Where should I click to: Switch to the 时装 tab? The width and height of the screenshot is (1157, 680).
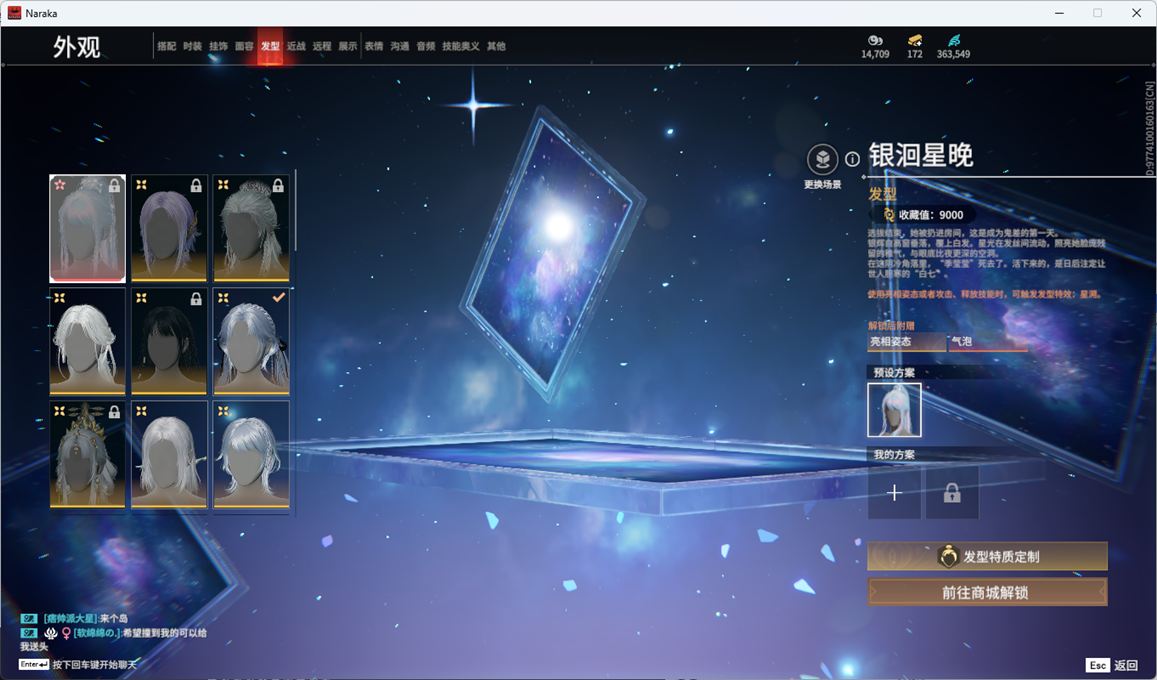pyautogui.click(x=193, y=46)
